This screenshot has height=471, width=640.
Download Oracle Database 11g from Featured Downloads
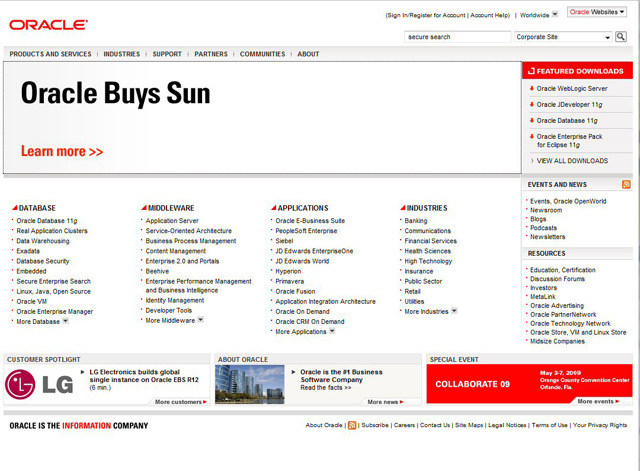pos(567,120)
